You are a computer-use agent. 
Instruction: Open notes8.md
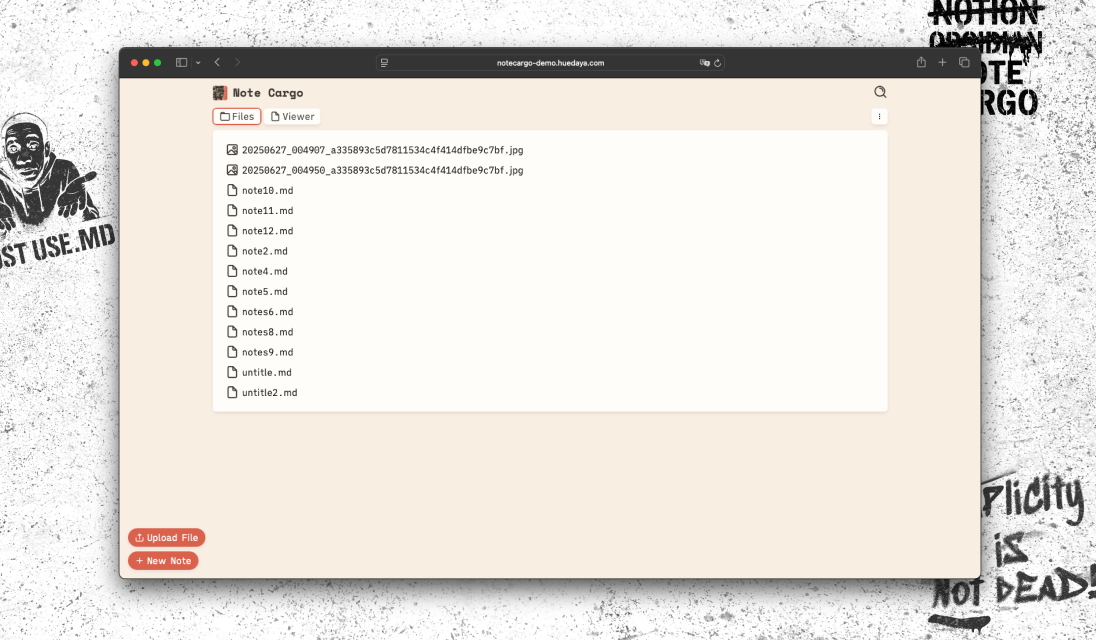click(268, 333)
